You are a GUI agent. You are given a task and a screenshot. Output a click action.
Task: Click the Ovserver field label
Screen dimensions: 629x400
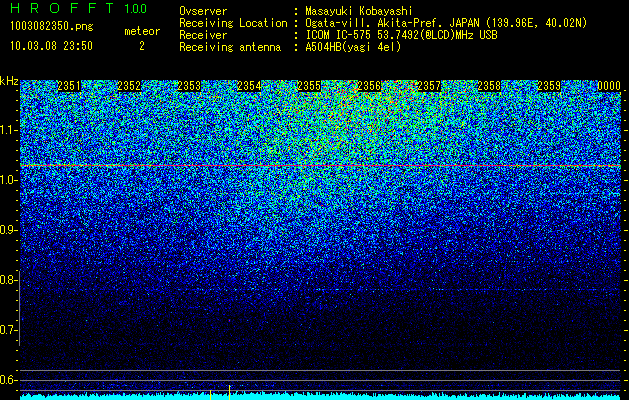click(203, 11)
